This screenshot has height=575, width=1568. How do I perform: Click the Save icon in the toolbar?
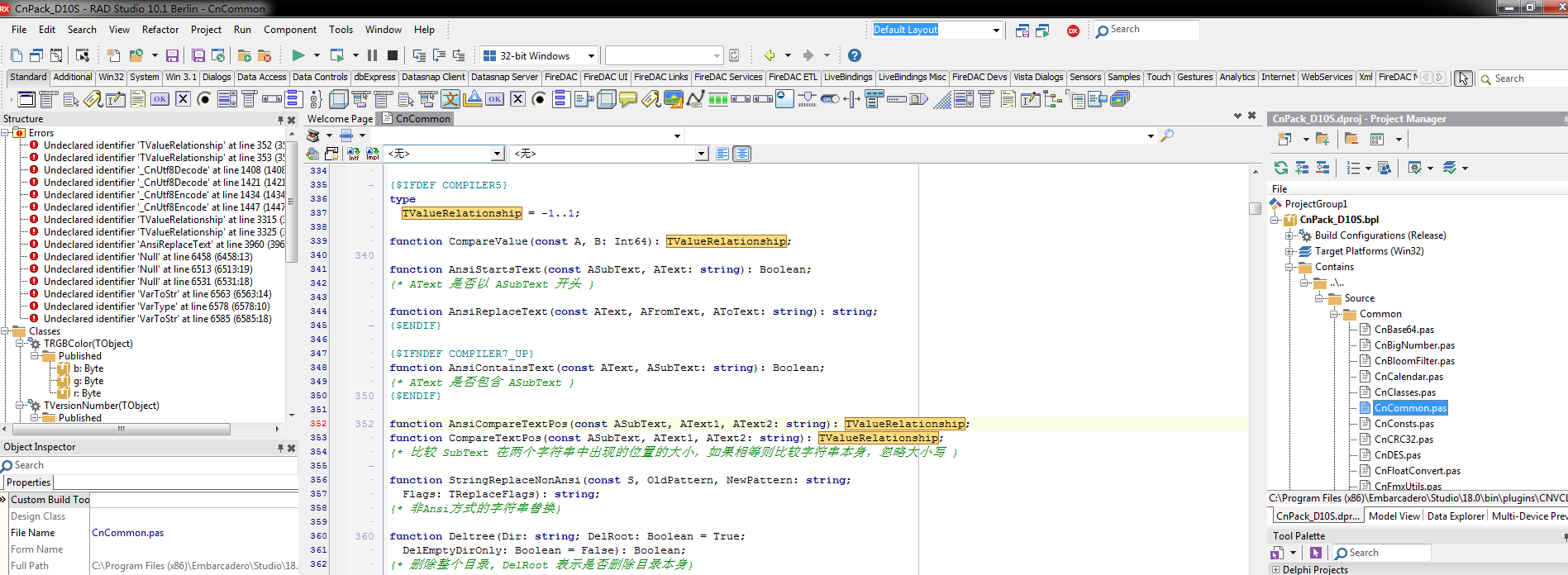[x=172, y=55]
